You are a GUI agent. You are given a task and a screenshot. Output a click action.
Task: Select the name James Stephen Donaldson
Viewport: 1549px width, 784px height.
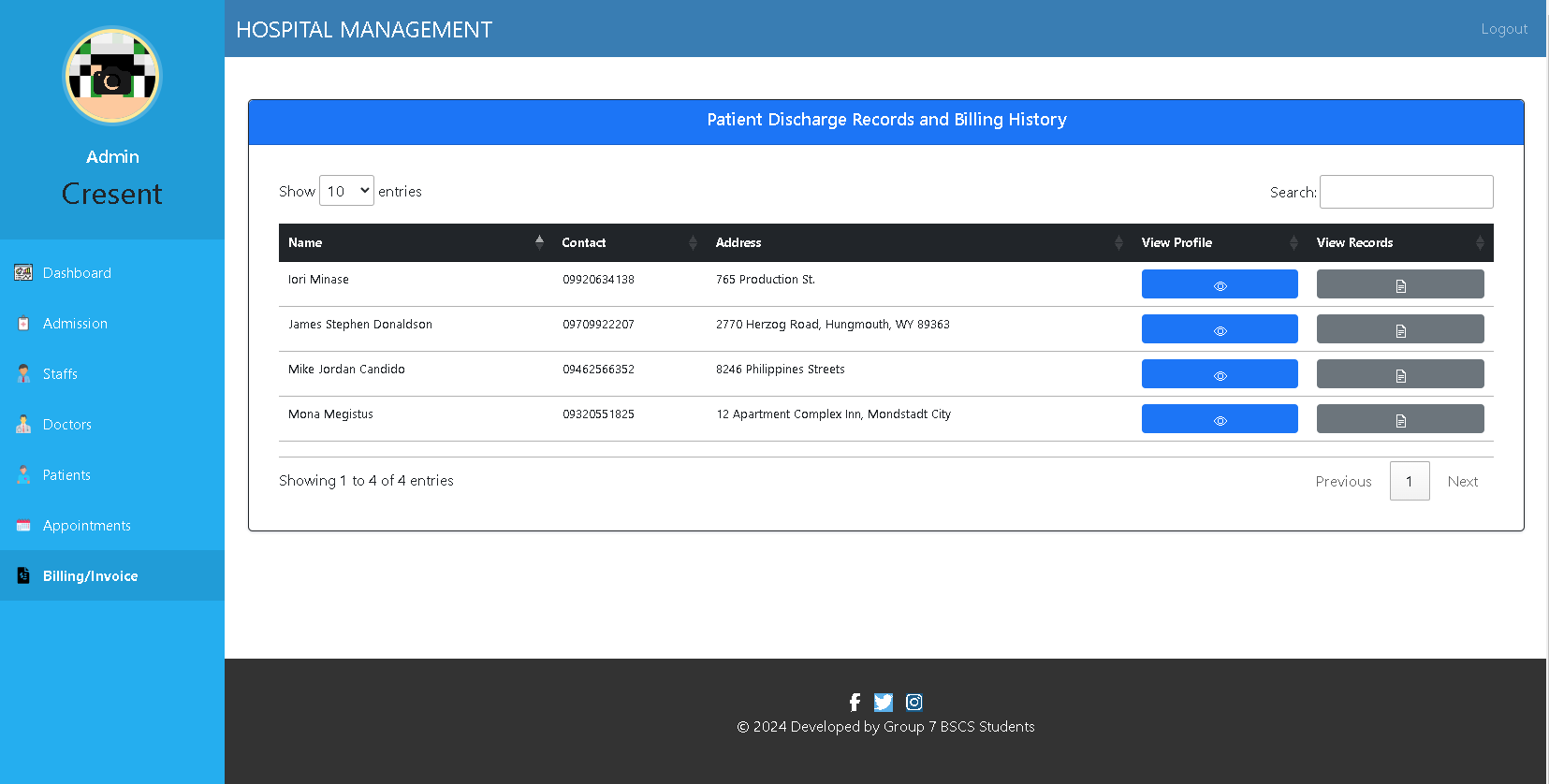pos(360,325)
